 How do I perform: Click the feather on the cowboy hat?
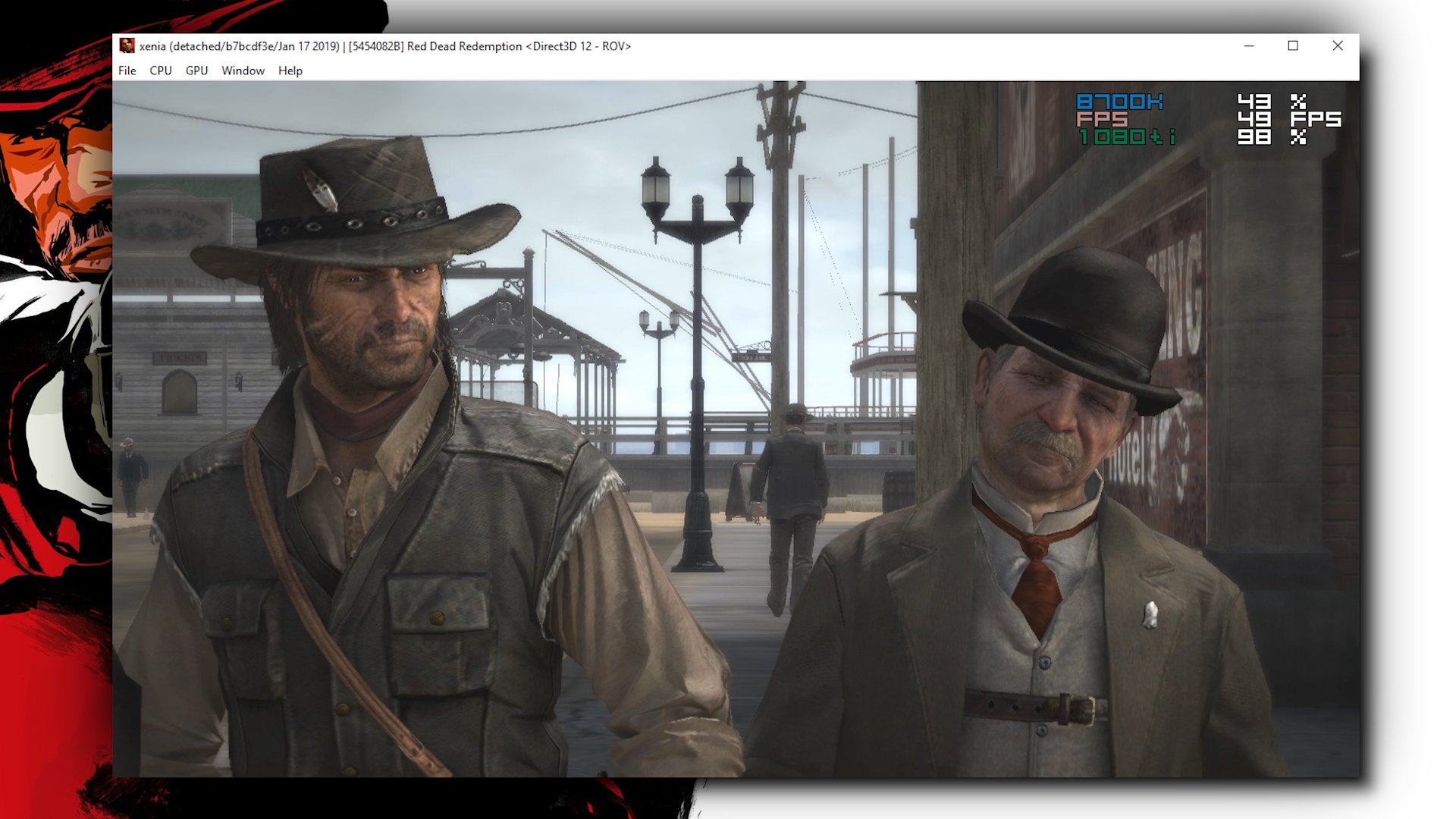click(321, 190)
